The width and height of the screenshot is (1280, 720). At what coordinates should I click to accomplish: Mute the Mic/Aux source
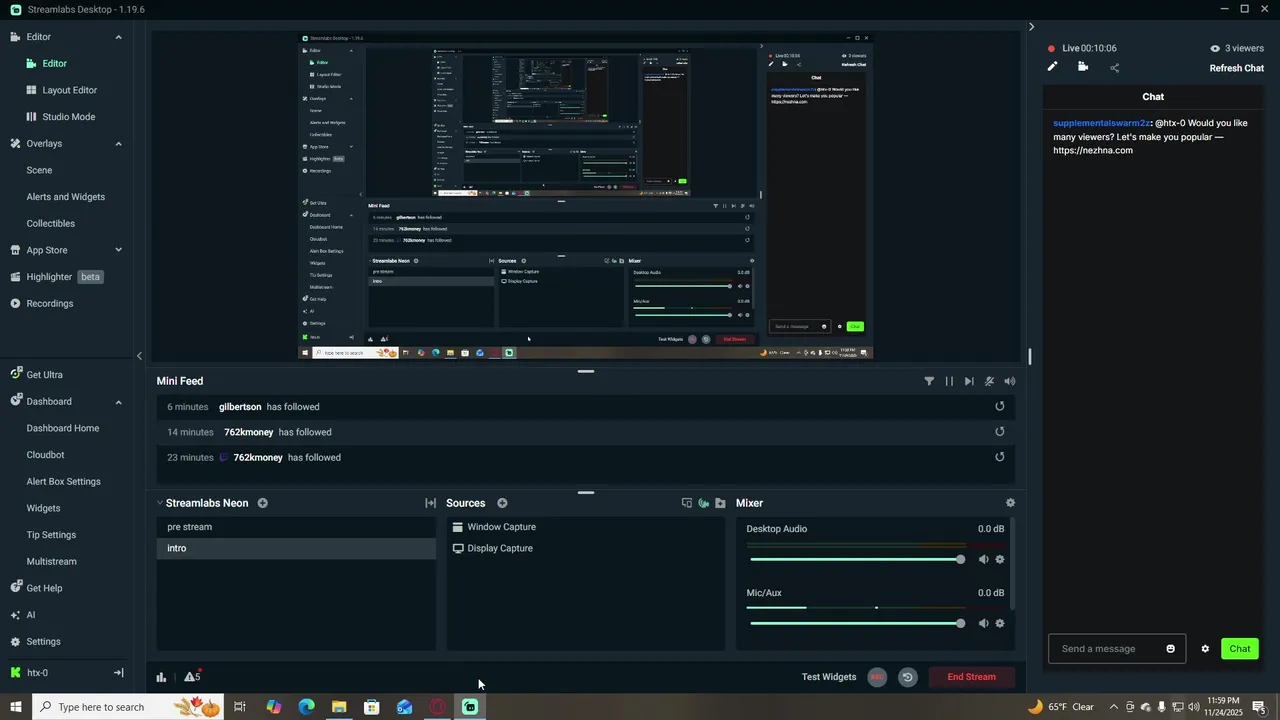click(983, 623)
